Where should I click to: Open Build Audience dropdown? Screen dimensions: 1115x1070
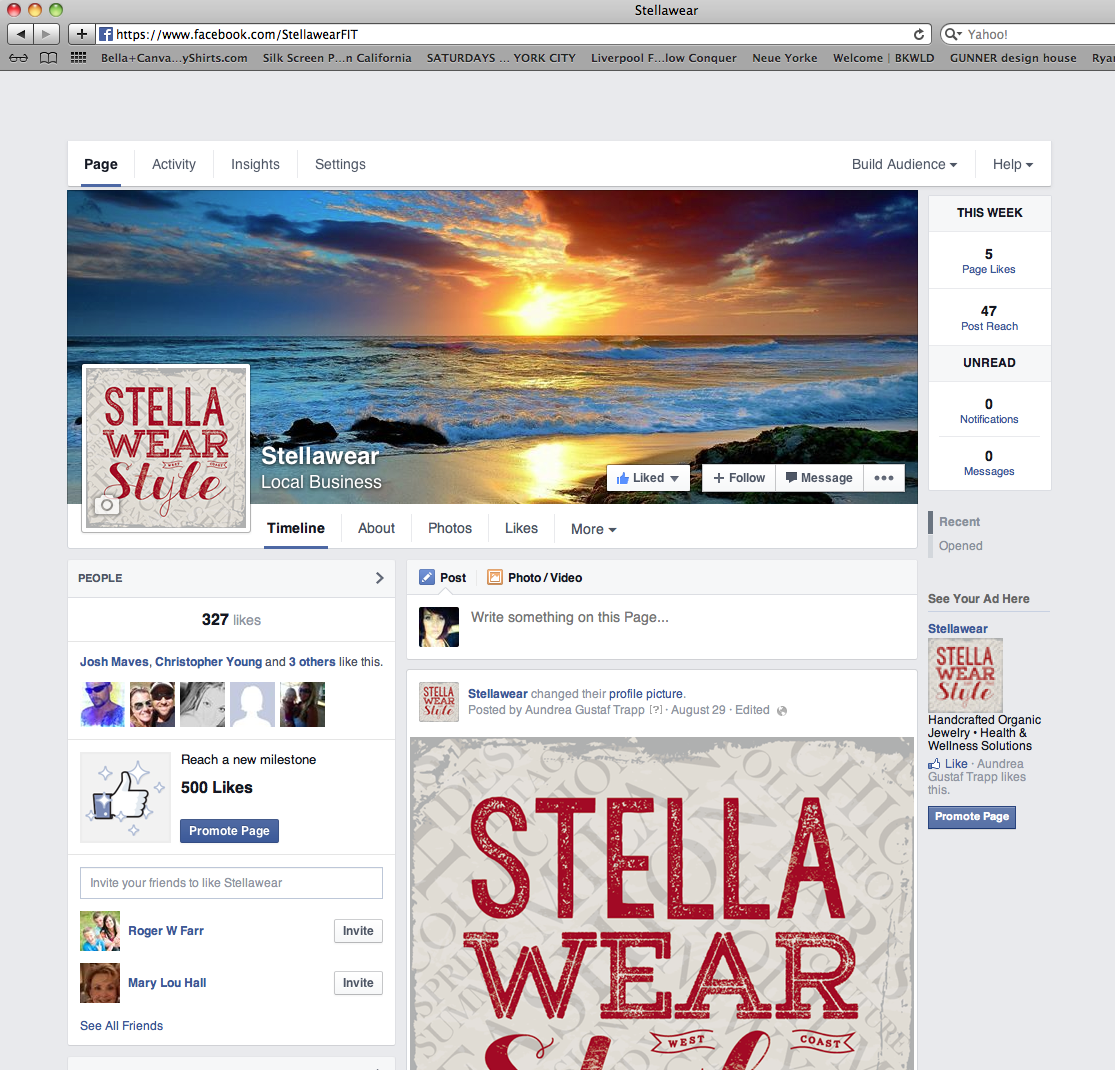click(904, 164)
